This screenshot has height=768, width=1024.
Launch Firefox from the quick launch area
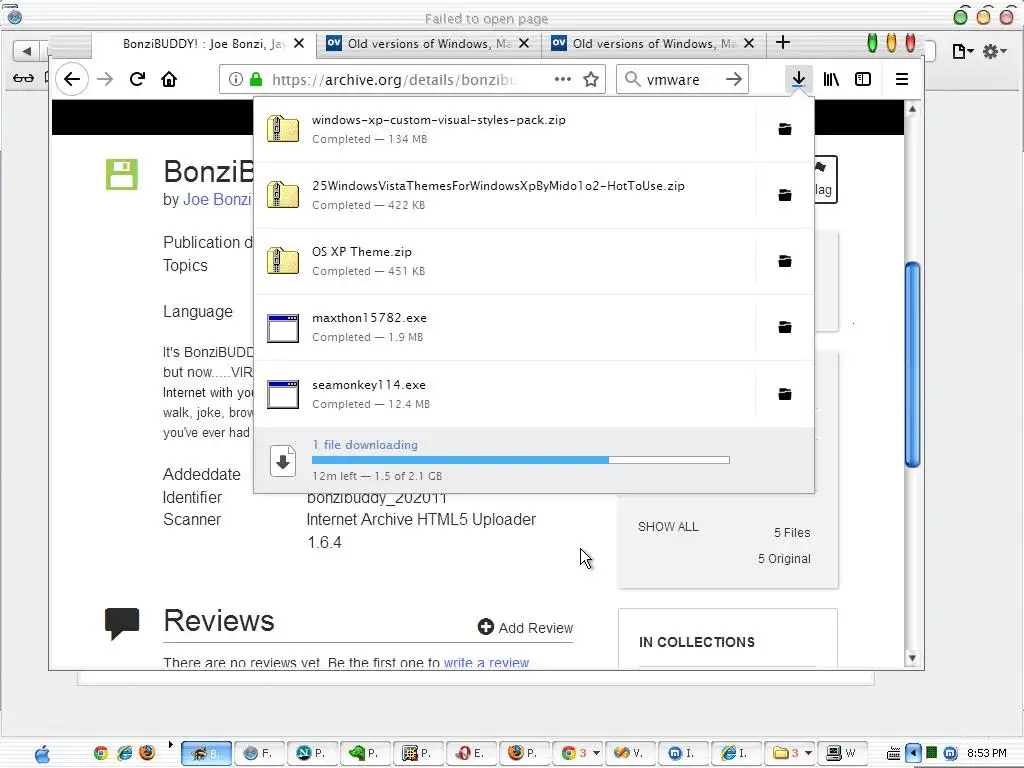coord(148,753)
